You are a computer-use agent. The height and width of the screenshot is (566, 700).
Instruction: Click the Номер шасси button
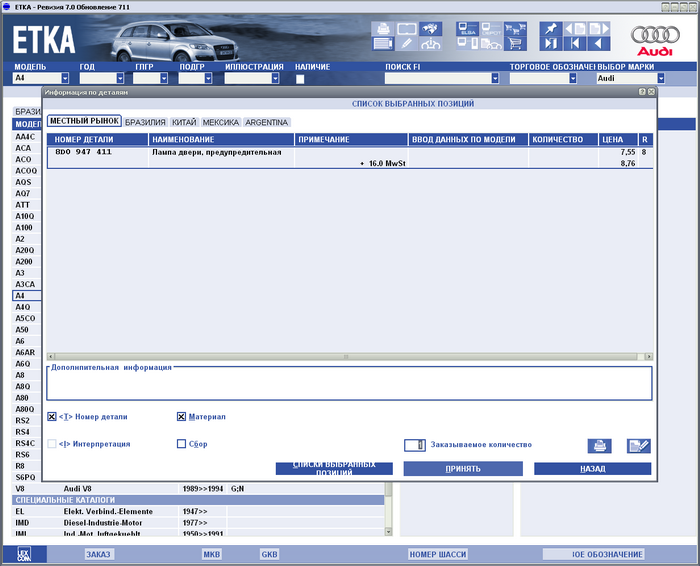438,554
